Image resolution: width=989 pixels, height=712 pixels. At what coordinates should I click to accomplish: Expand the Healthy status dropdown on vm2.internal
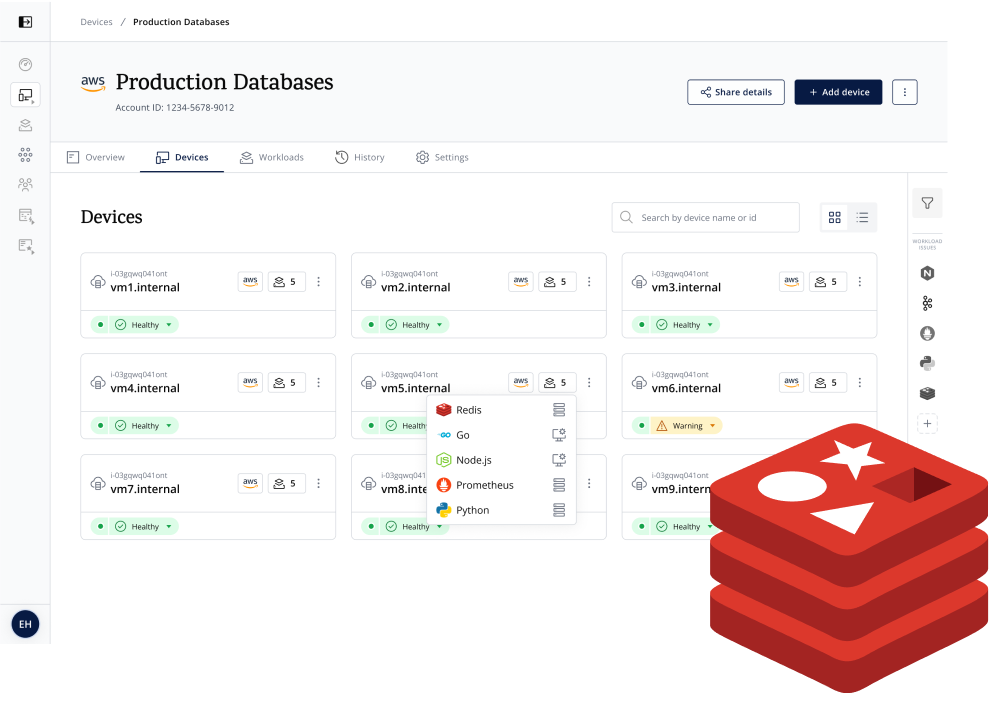414,325
